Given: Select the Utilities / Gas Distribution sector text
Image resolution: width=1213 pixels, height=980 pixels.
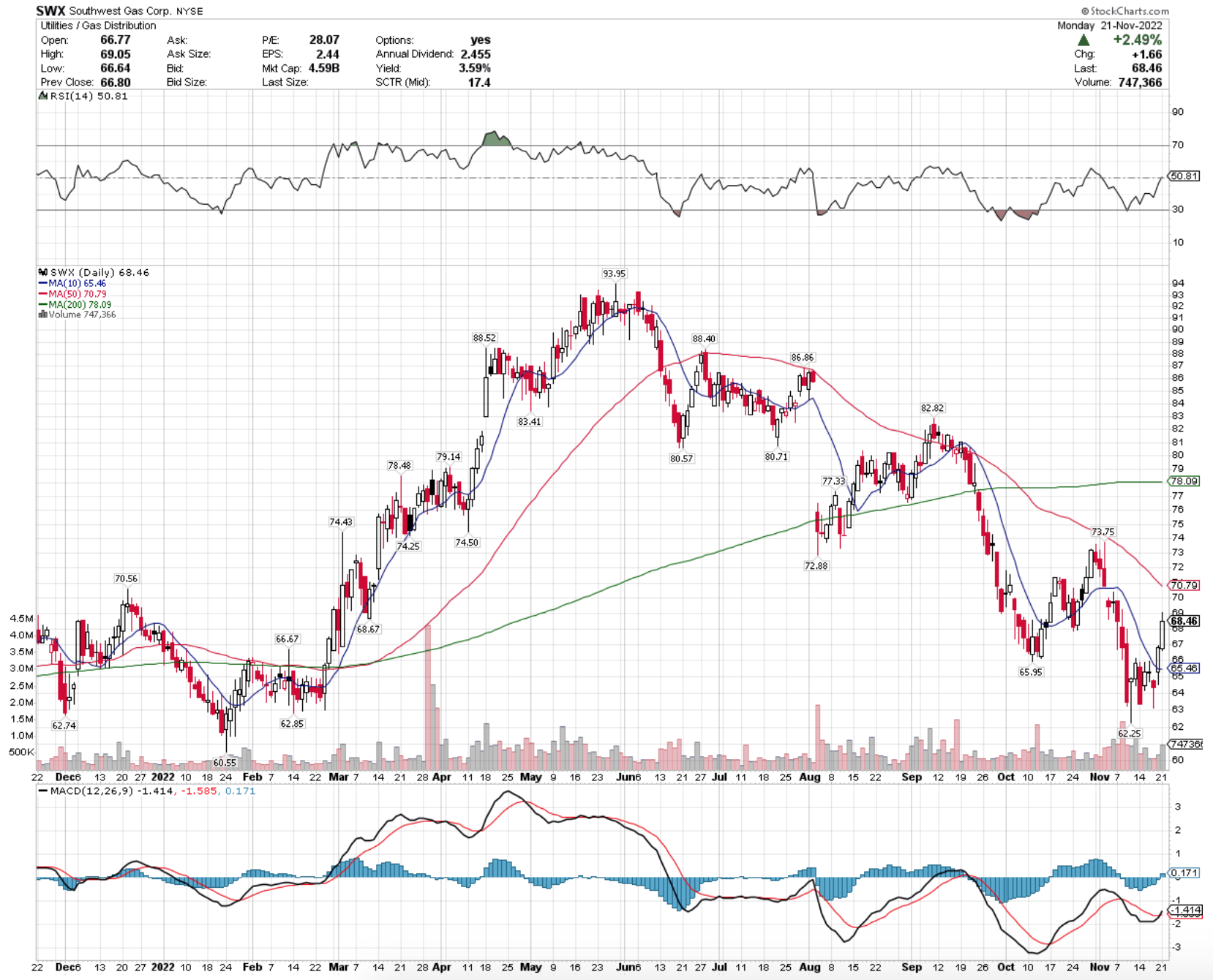Looking at the screenshot, I should click(98, 26).
